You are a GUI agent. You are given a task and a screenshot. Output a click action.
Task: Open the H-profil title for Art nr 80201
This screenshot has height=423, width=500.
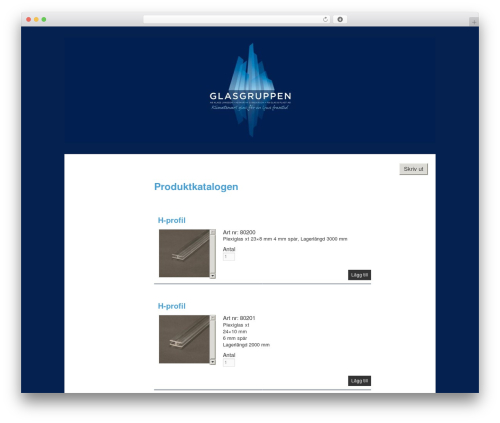(171, 306)
